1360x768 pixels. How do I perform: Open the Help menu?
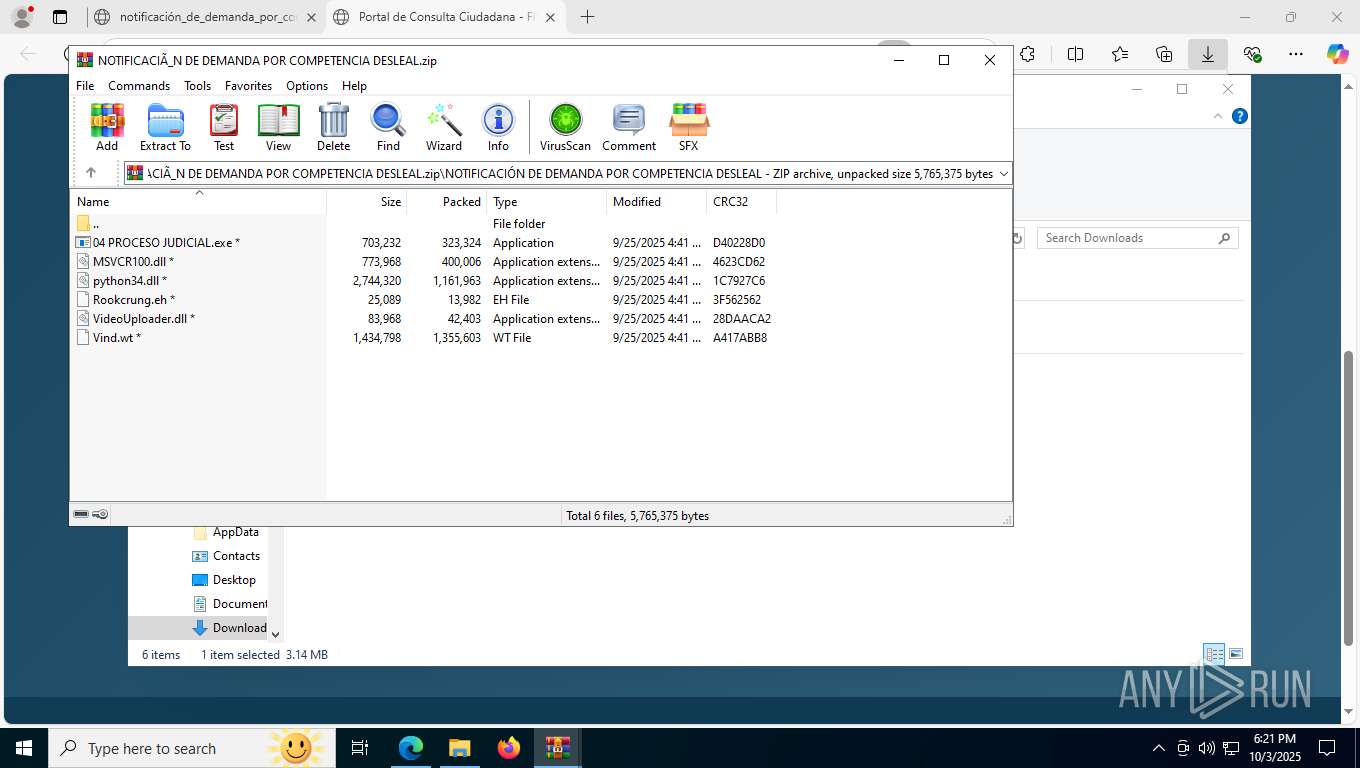click(354, 86)
